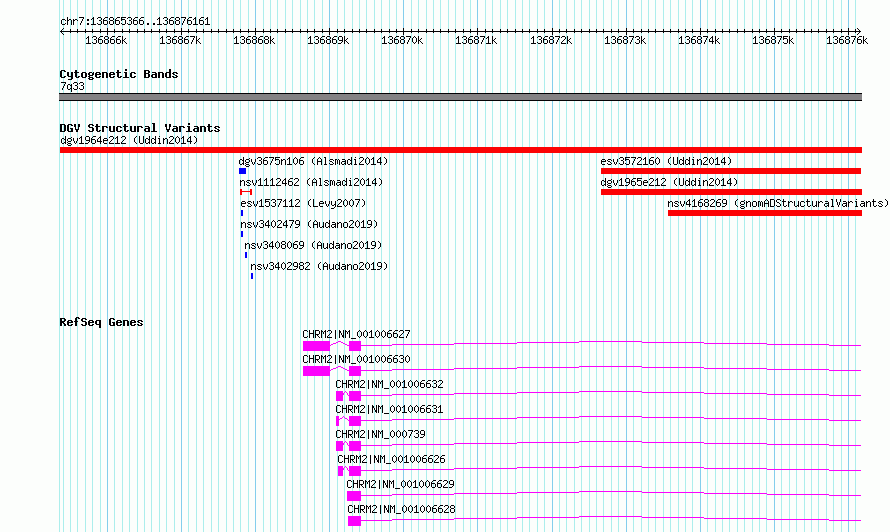Click the right arrowhead of the ruler
This screenshot has height=532, width=890.
point(859,31)
